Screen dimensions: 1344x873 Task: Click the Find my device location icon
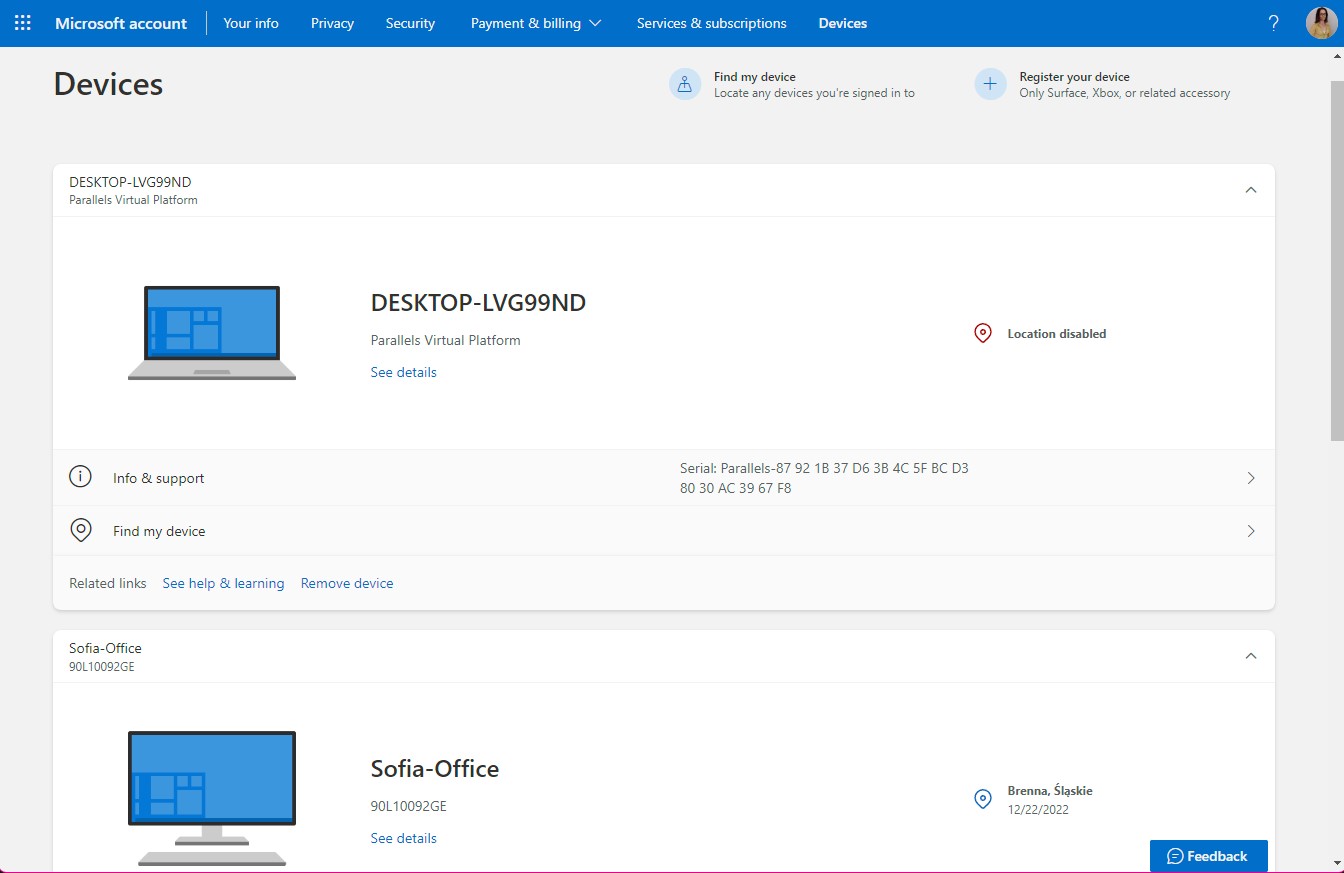coord(80,529)
